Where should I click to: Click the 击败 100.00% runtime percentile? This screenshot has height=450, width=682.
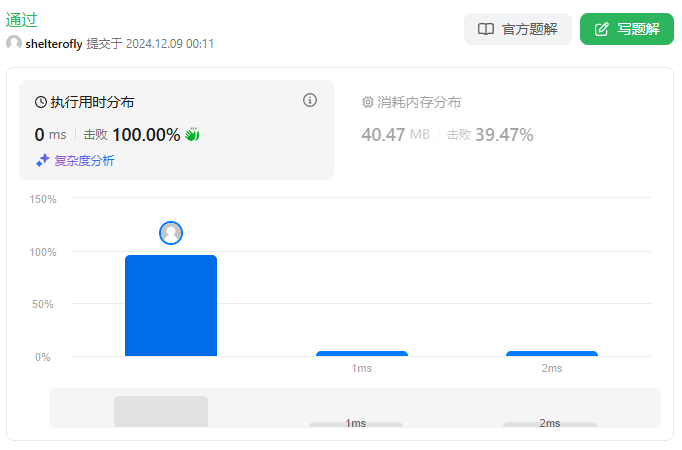pyautogui.click(x=132, y=135)
